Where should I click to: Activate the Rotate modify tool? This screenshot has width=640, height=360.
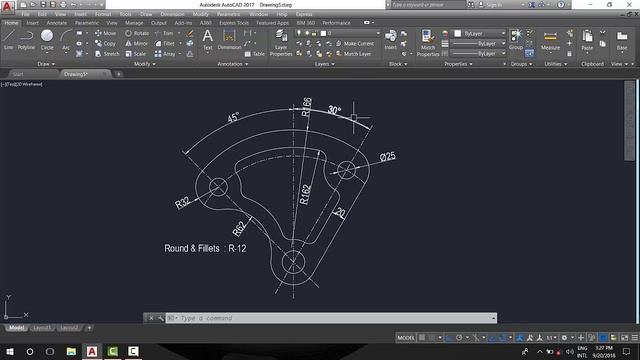point(137,33)
